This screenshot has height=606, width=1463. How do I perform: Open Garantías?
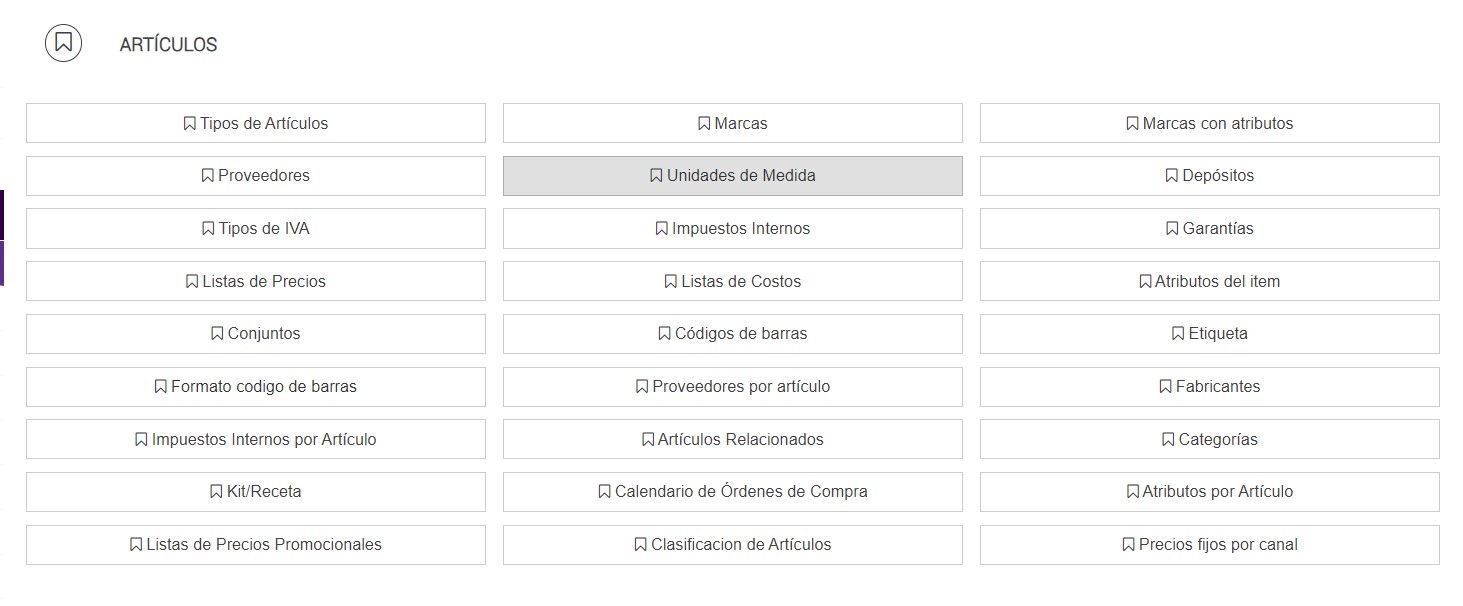point(1210,228)
